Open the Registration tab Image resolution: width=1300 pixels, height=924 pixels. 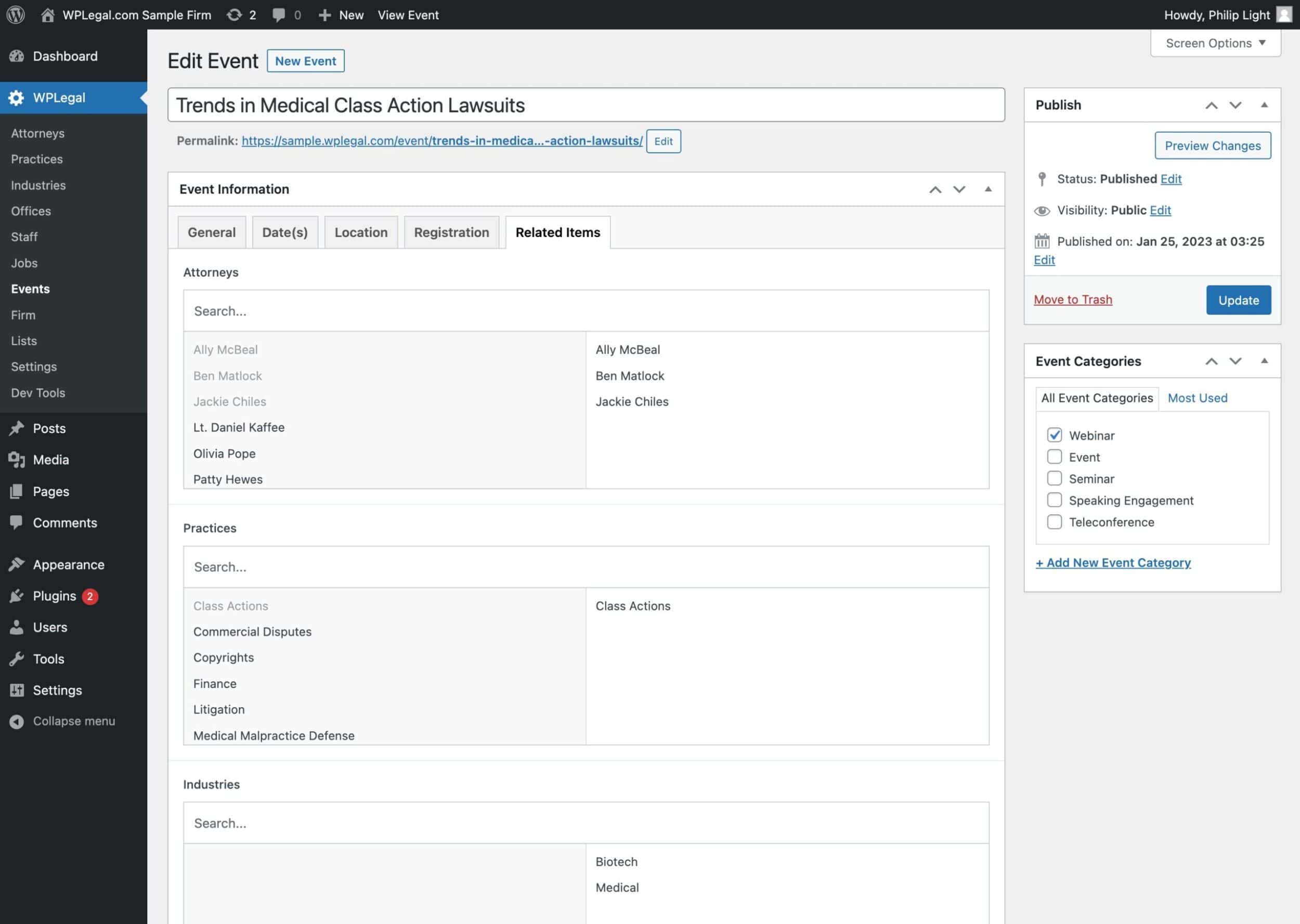click(452, 232)
